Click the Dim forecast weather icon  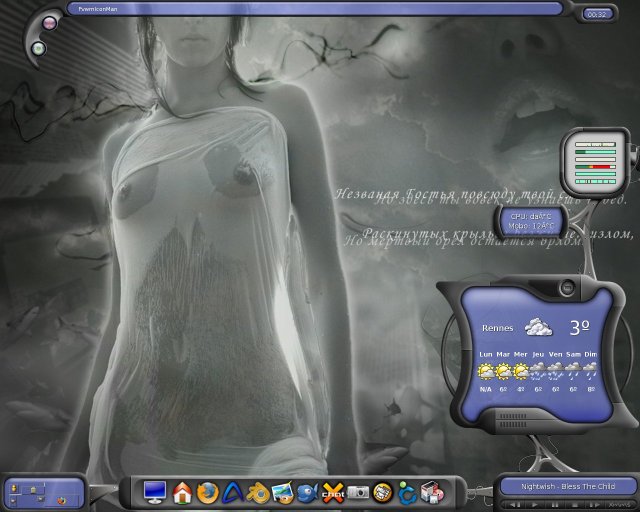click(x=590, y=371)
